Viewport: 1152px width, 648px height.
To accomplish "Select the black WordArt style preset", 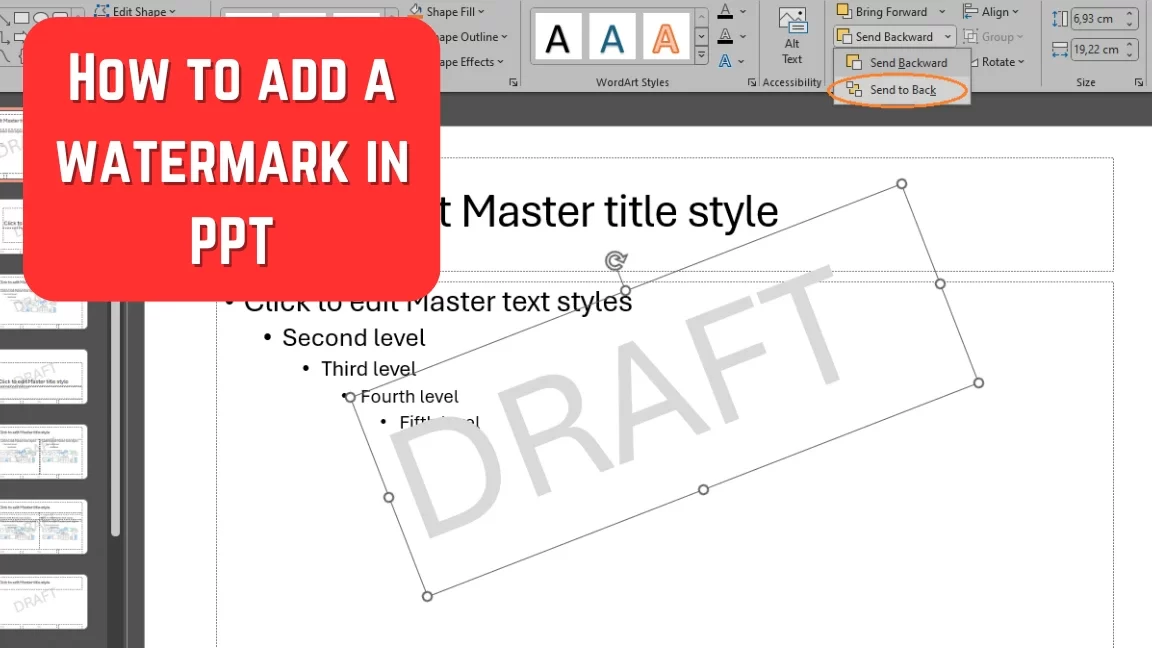I will (558, 38).
